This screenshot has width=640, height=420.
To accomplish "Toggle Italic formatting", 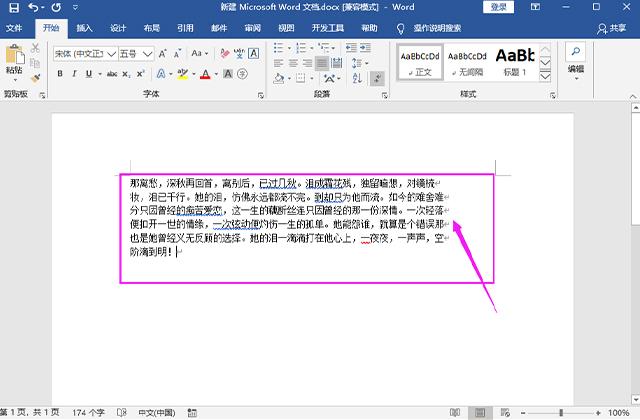I will (74, 73).
